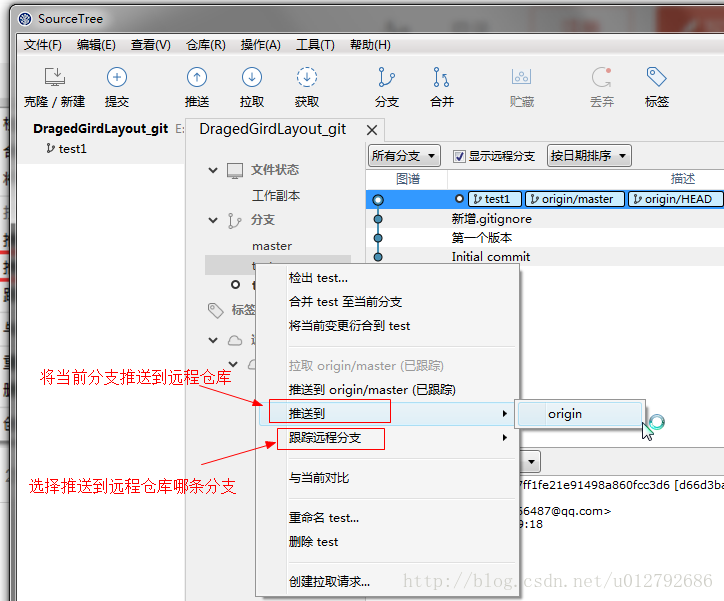Choose 将当前变更衍合到 test

tap(387, 326)
